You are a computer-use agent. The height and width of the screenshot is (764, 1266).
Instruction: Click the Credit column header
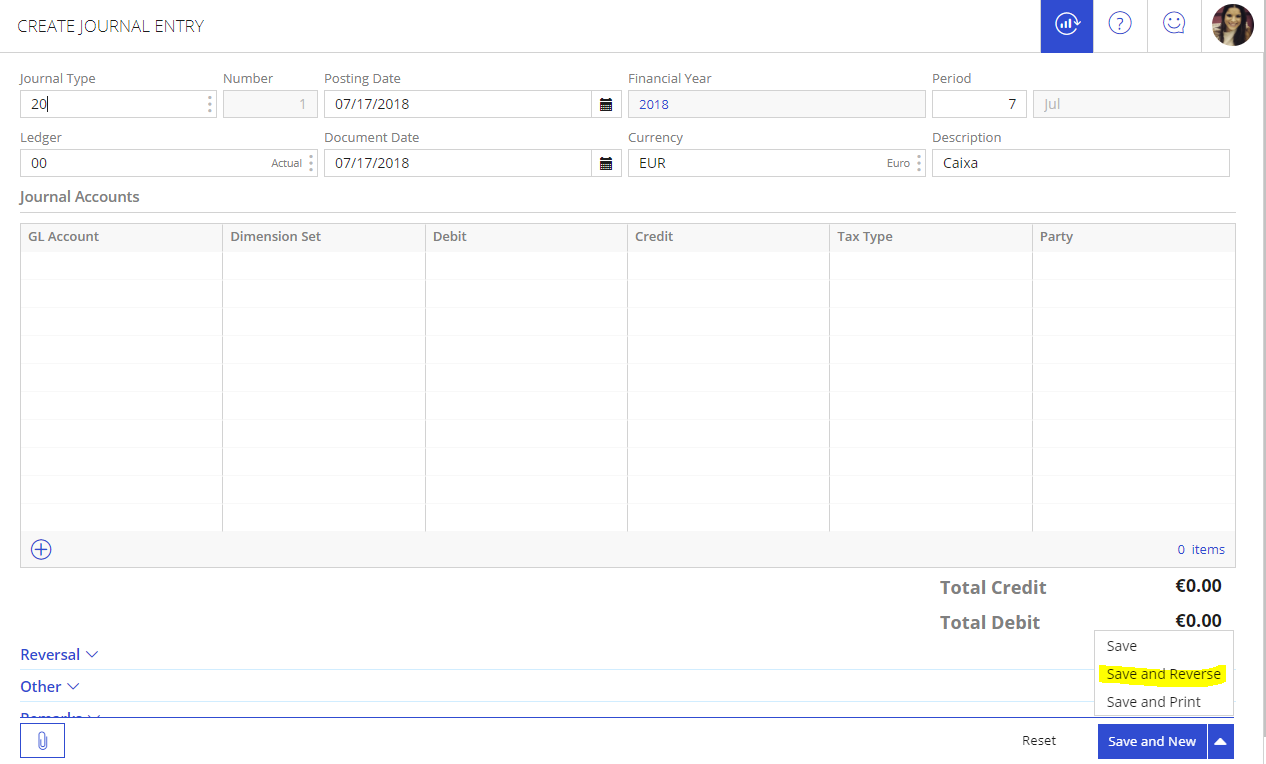[728, 237]
